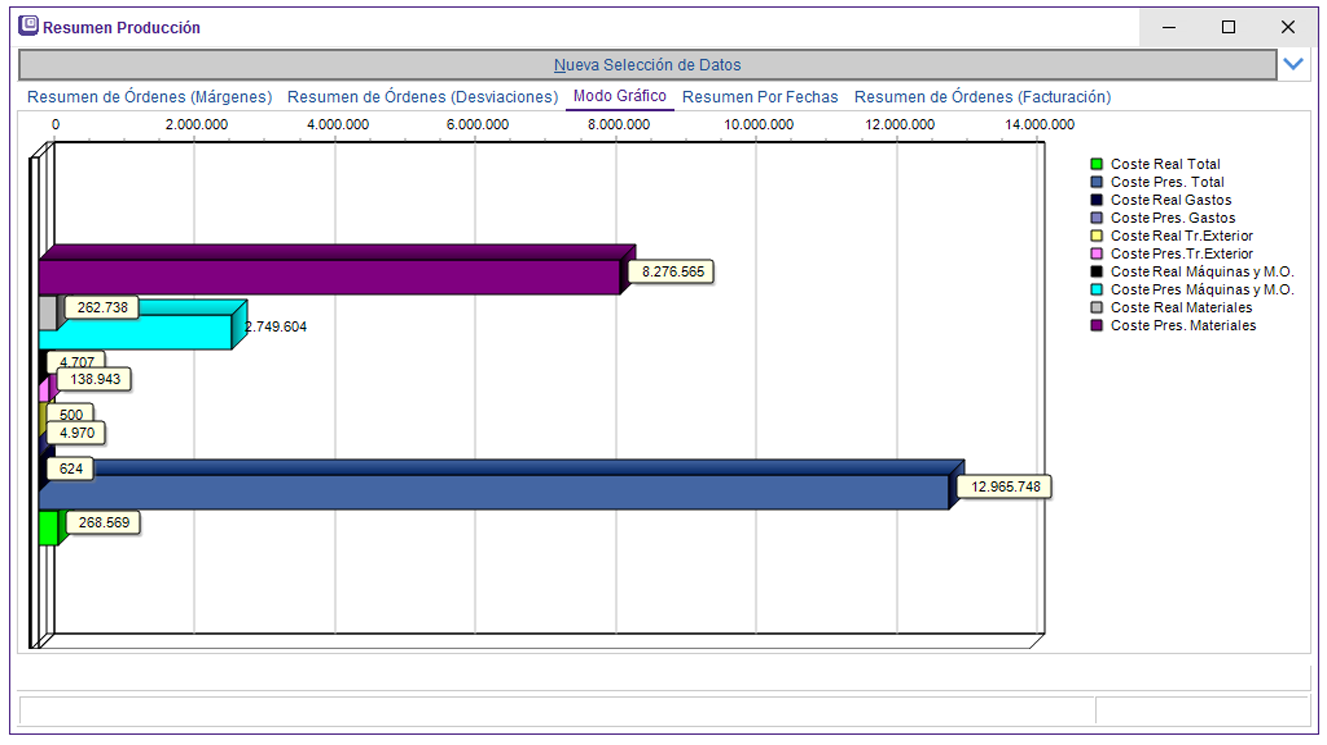Screen dimensions: 1327x745
Task: Click the Coste Pres. Total legend swatch
Action: coord(1097,182)
